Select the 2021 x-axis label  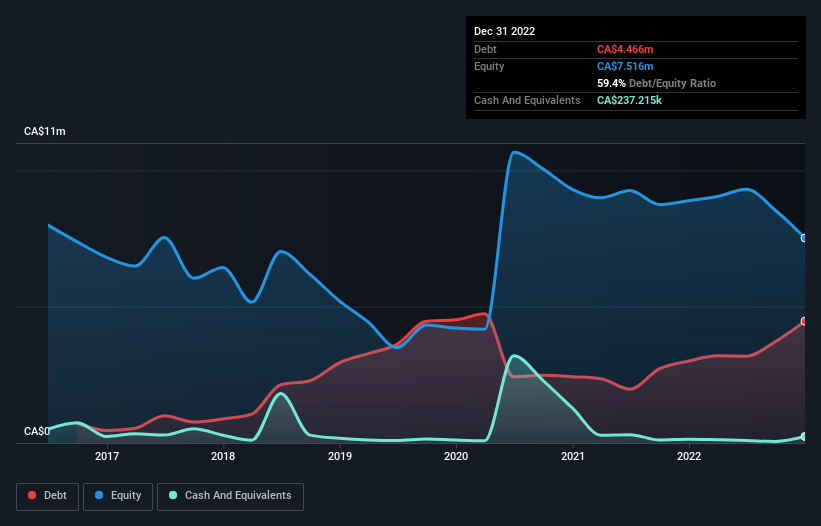pyautogui.click(x=573, y=456)
